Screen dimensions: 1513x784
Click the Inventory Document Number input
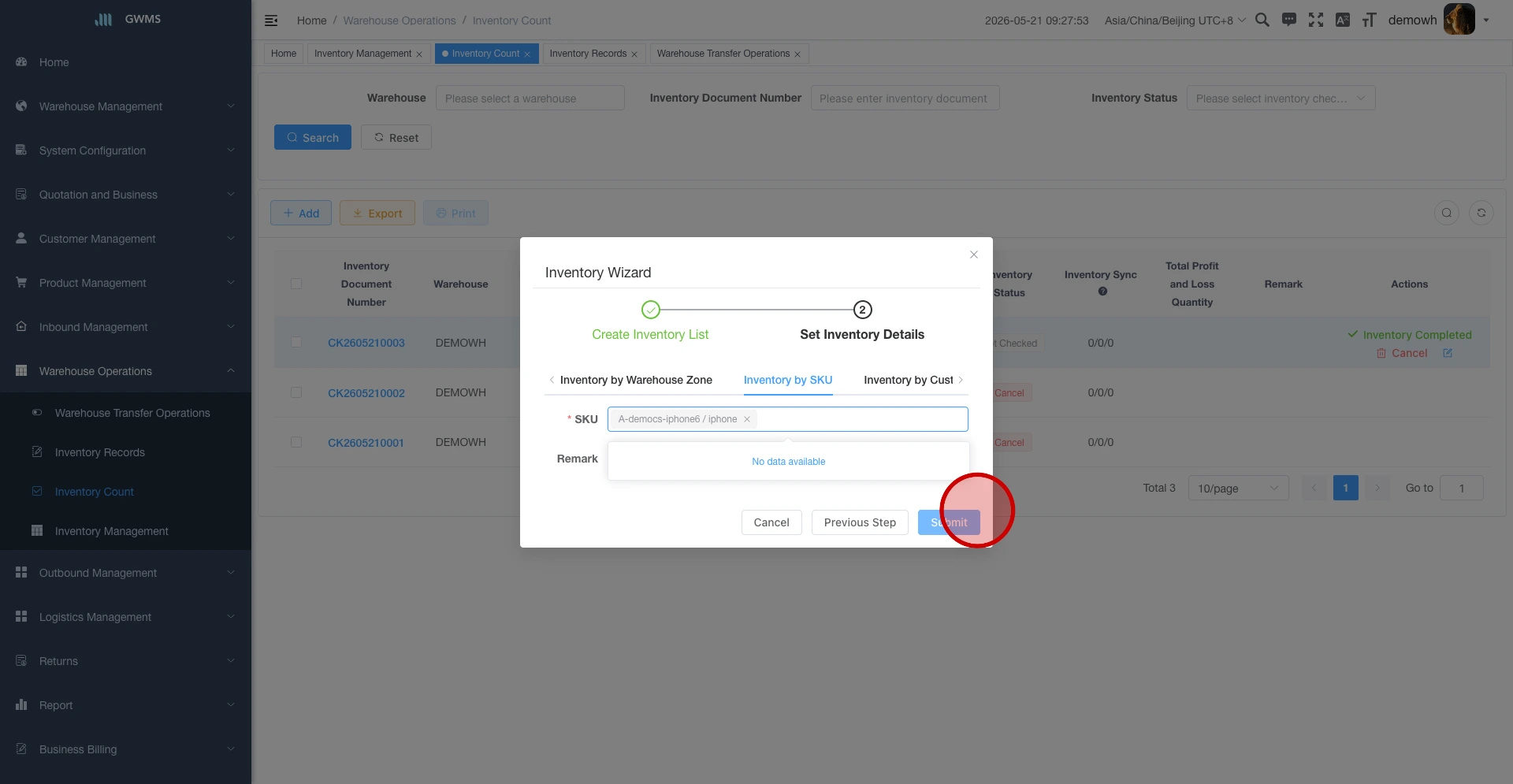pos(905,98)
